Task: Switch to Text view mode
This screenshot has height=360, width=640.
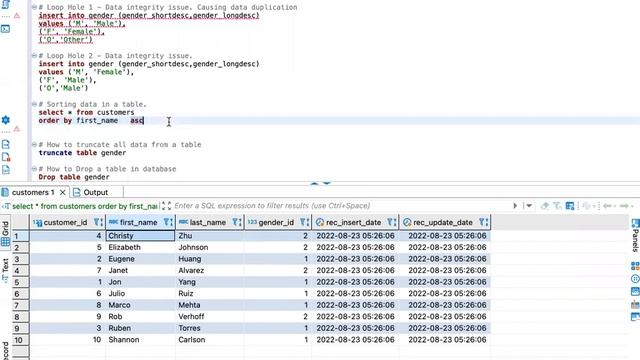Action: pyautogui.click(x=5, y=270)
